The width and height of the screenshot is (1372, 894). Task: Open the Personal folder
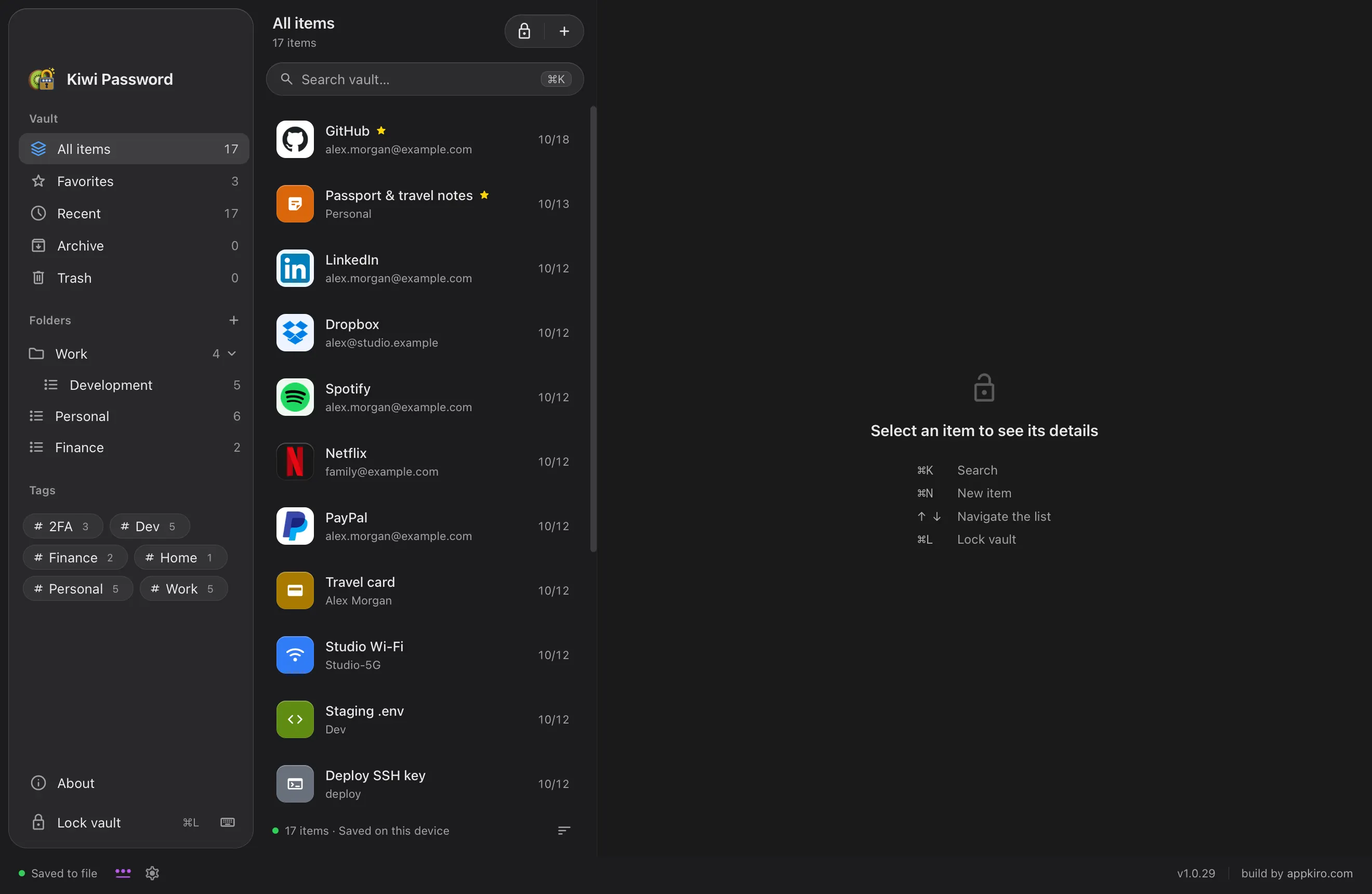[134, 416]
